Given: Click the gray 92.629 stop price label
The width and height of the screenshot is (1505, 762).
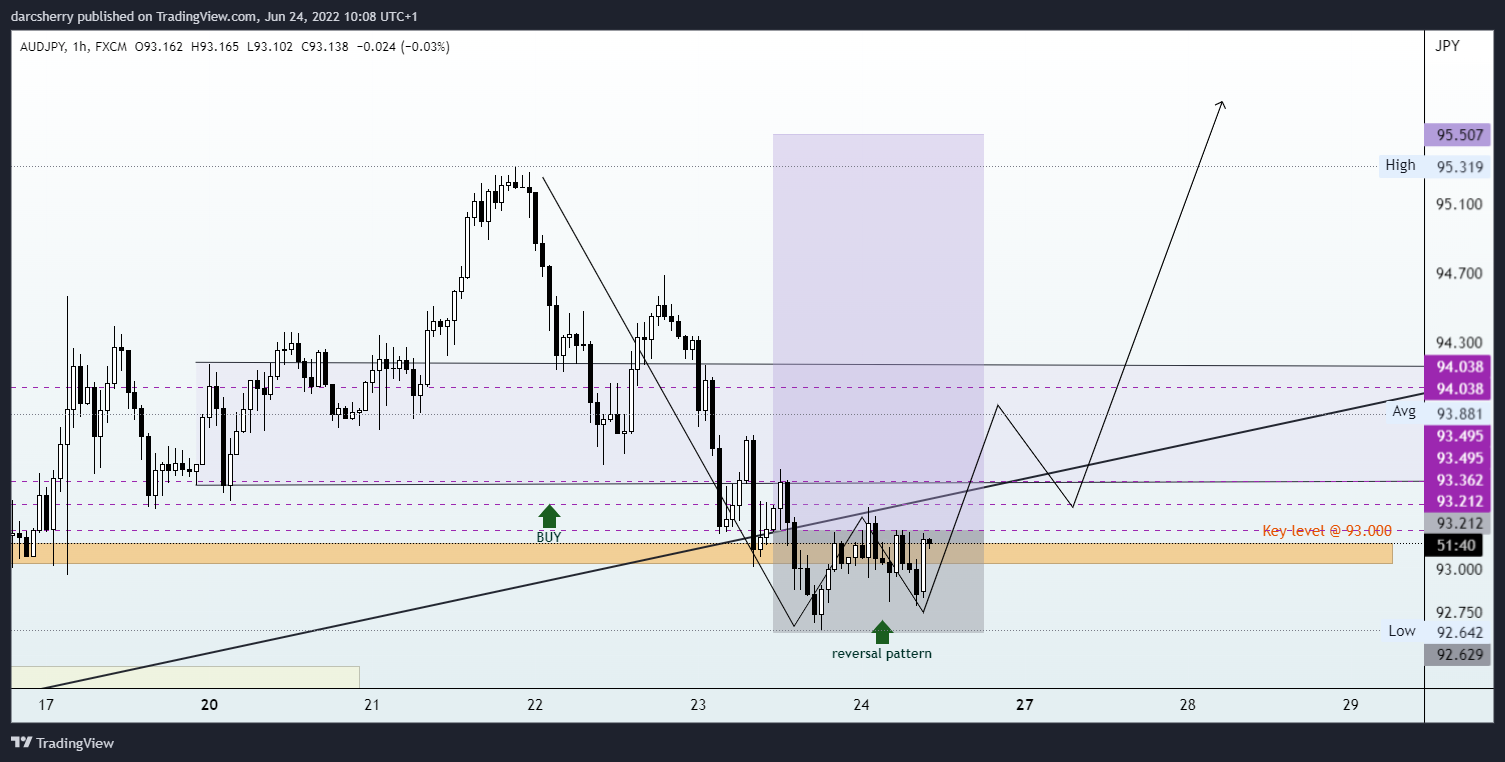Looking at the screenshot, I should [x=1458, y=655].
